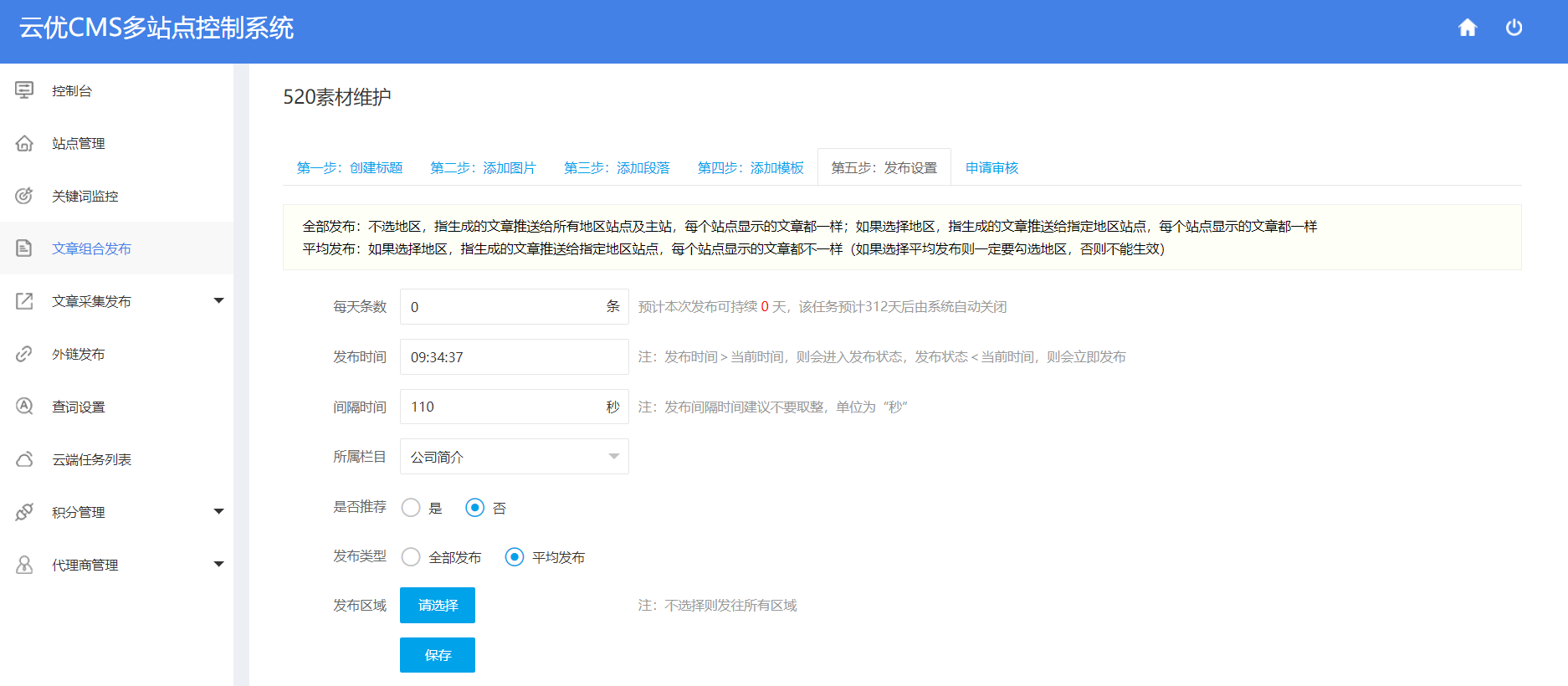1568x686 pixels.
Task: Open the 所属栏目 dropdown showing 公司简介
Action: [x=515, y=457]
